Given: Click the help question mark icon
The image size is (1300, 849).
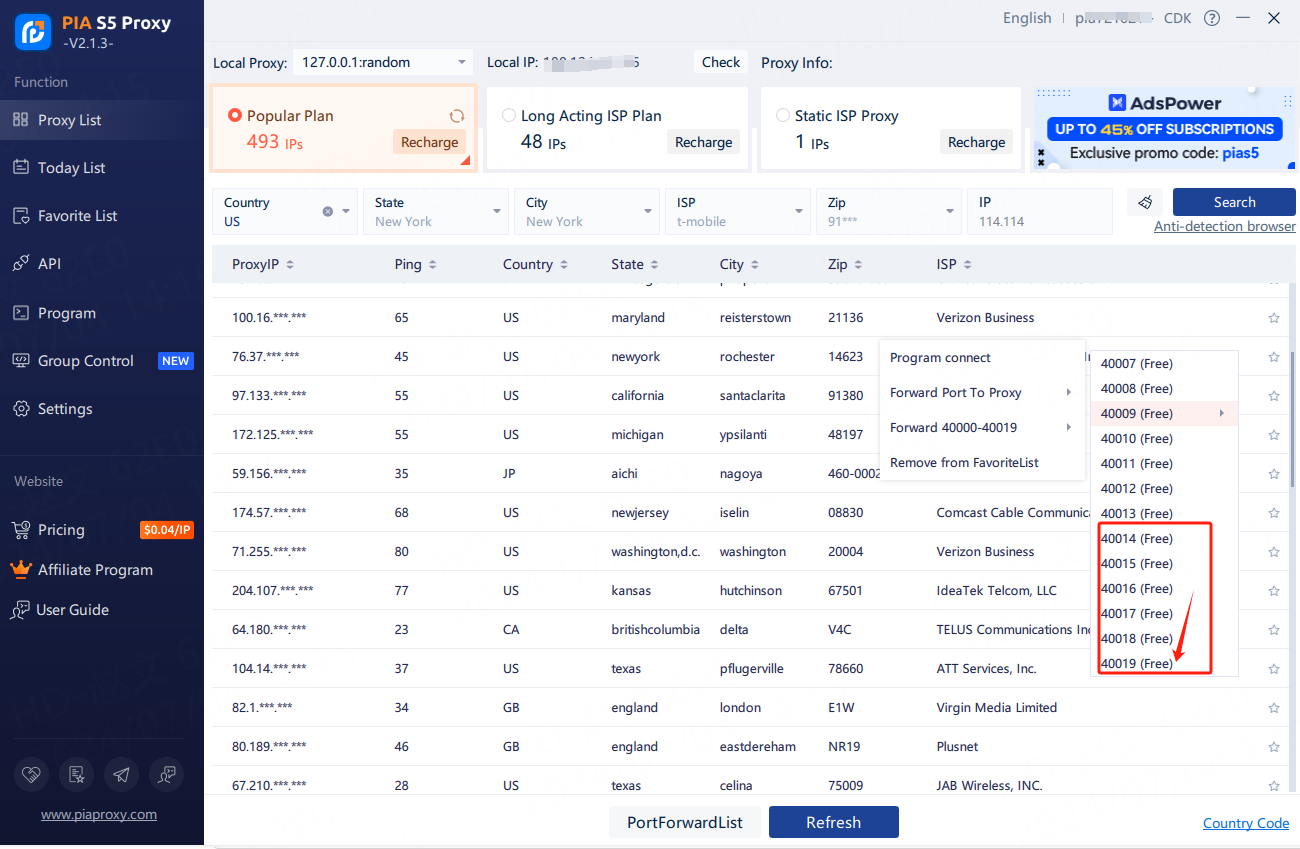Looking at the screenshot, I should tap(1212, 18).
